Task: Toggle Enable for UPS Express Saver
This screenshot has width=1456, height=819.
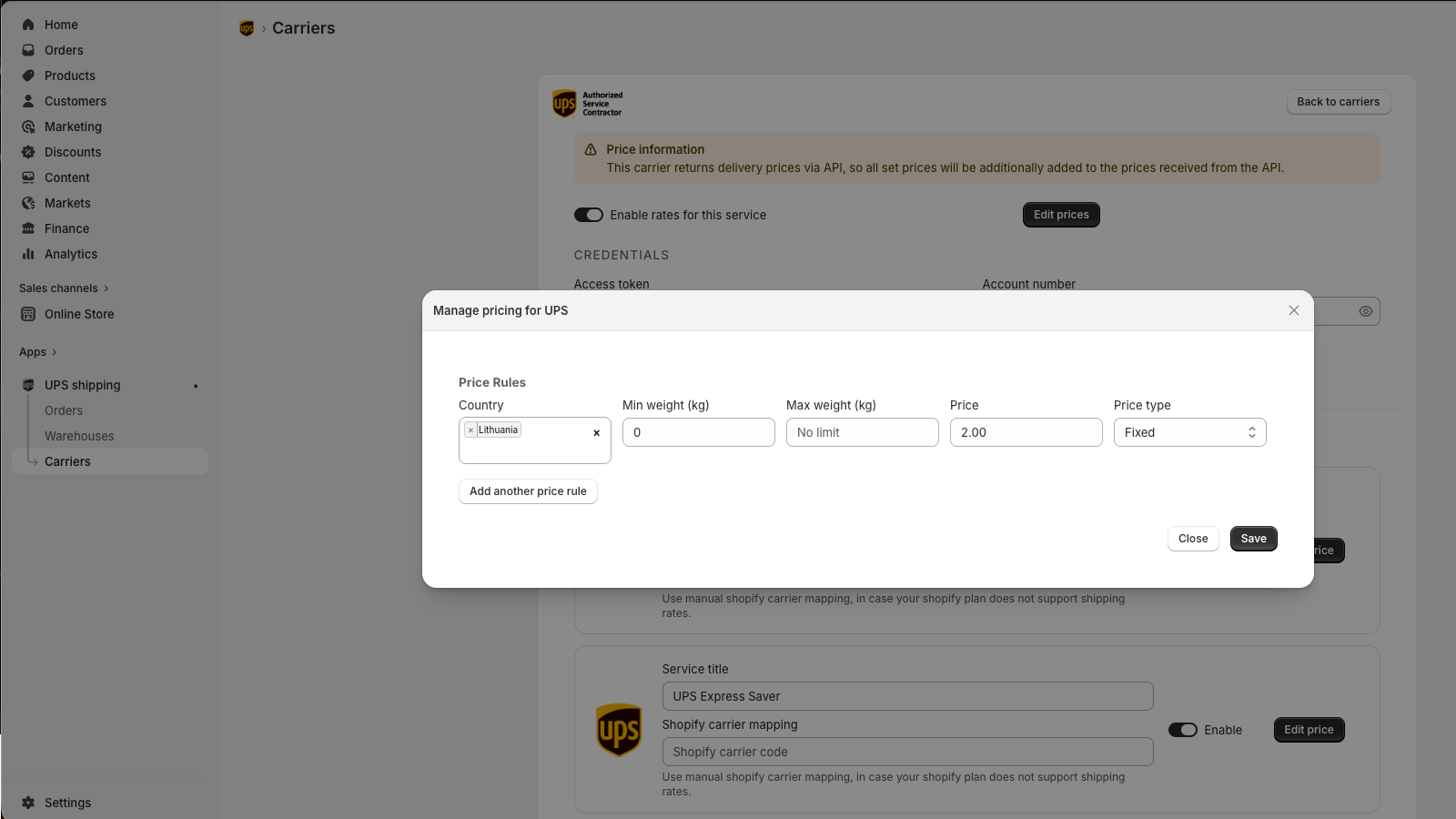Action: point(1183,730)
